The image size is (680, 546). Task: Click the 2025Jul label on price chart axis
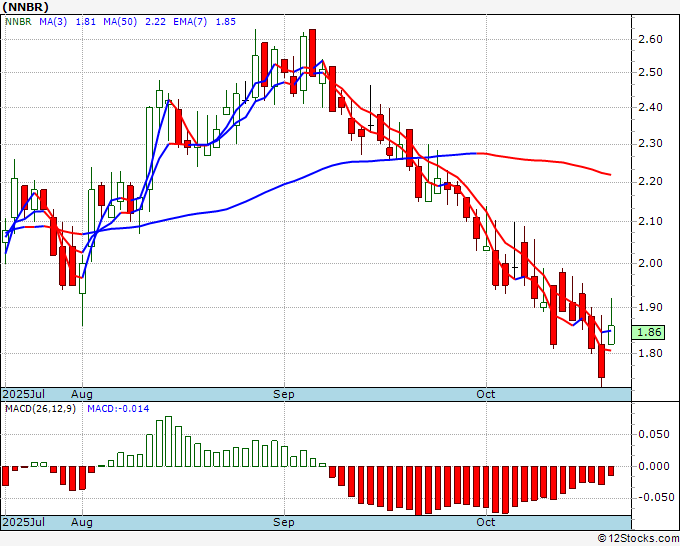point(24,394)
